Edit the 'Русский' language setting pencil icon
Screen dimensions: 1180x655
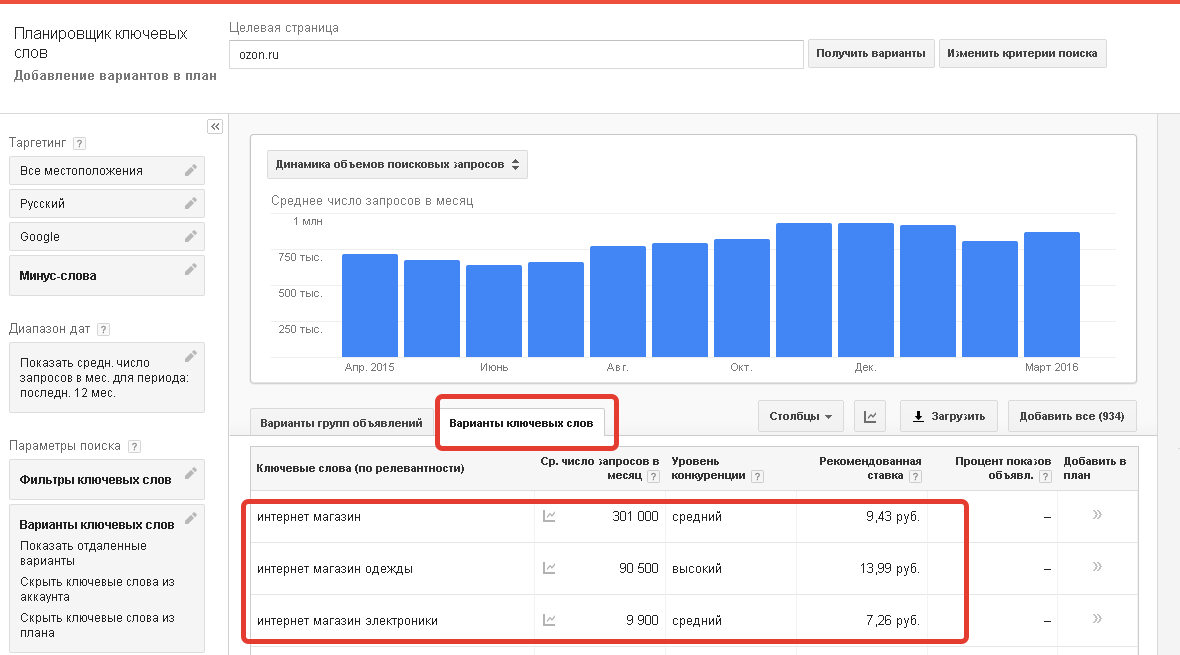(191, 203)
